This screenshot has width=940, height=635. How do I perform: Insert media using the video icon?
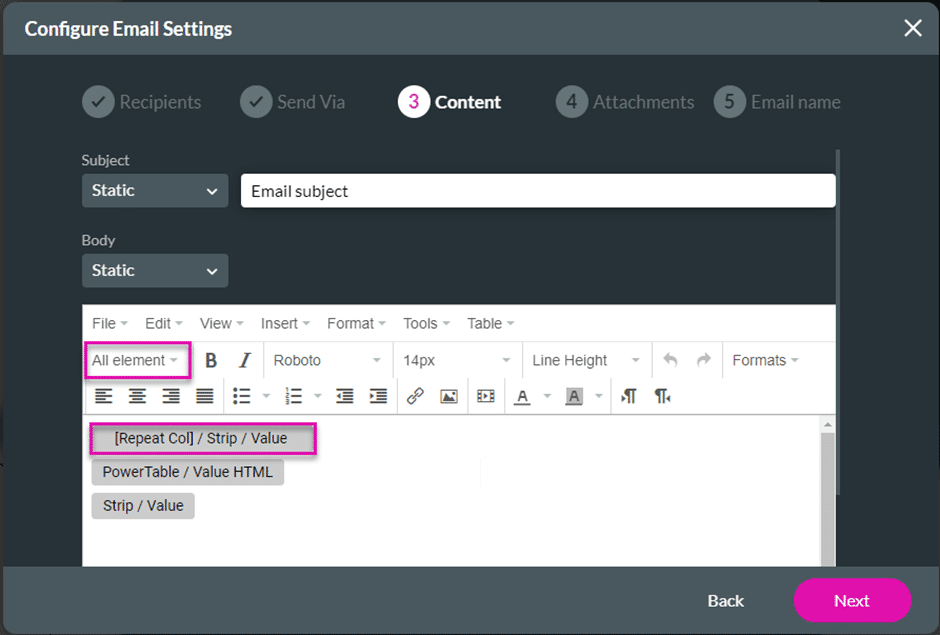pos(486,397)
